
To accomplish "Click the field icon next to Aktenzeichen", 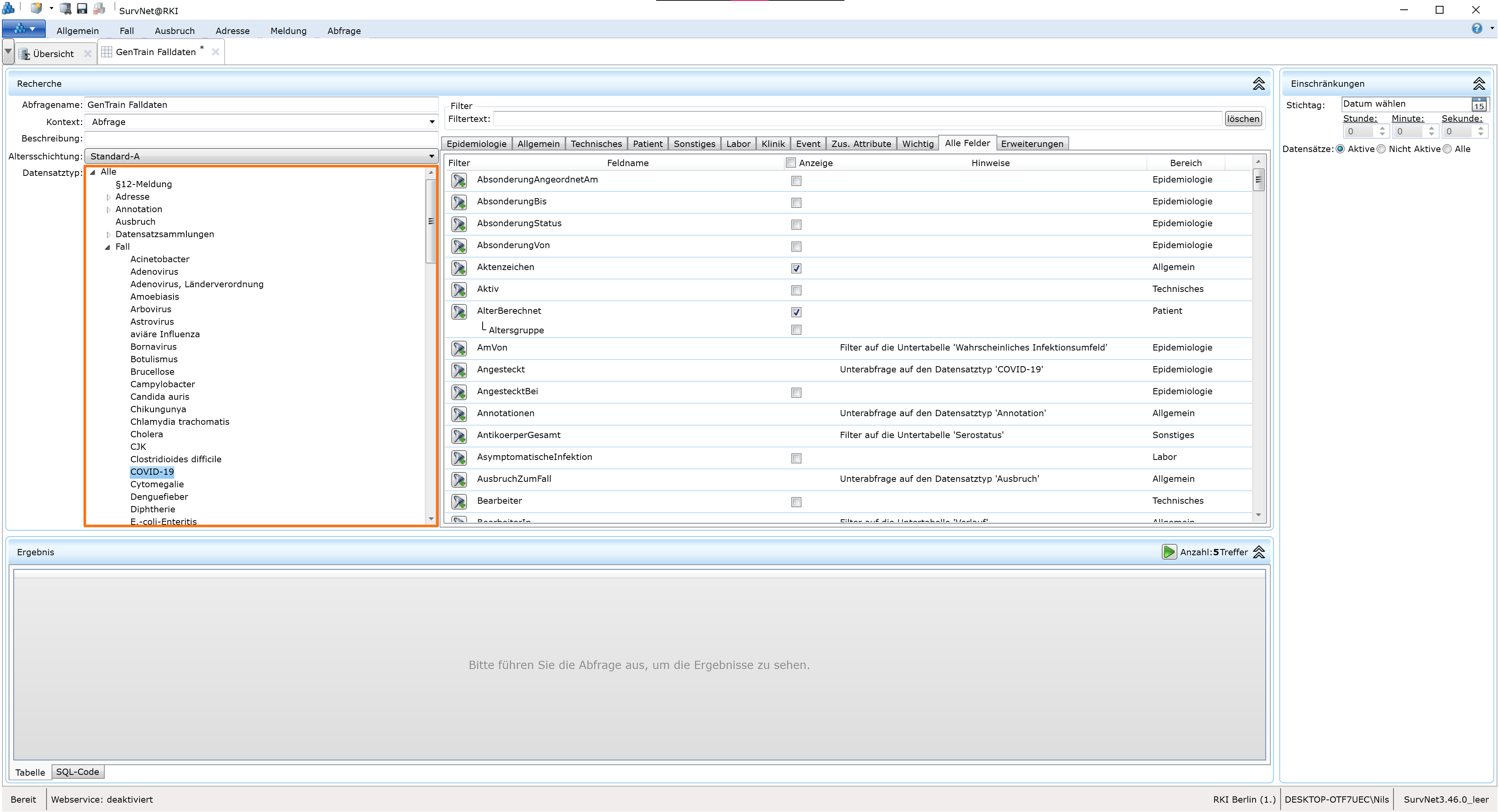I will [x=459, y=268].
